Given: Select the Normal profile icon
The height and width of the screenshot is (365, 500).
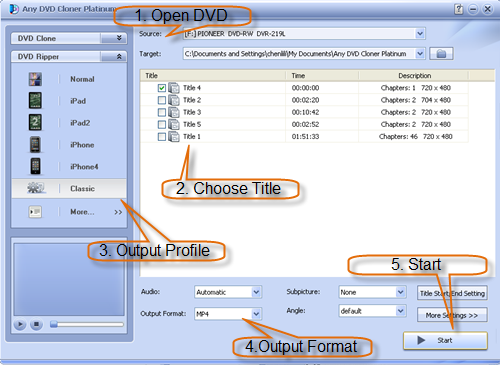Looking at the screenshot, I should pos(35,79).
